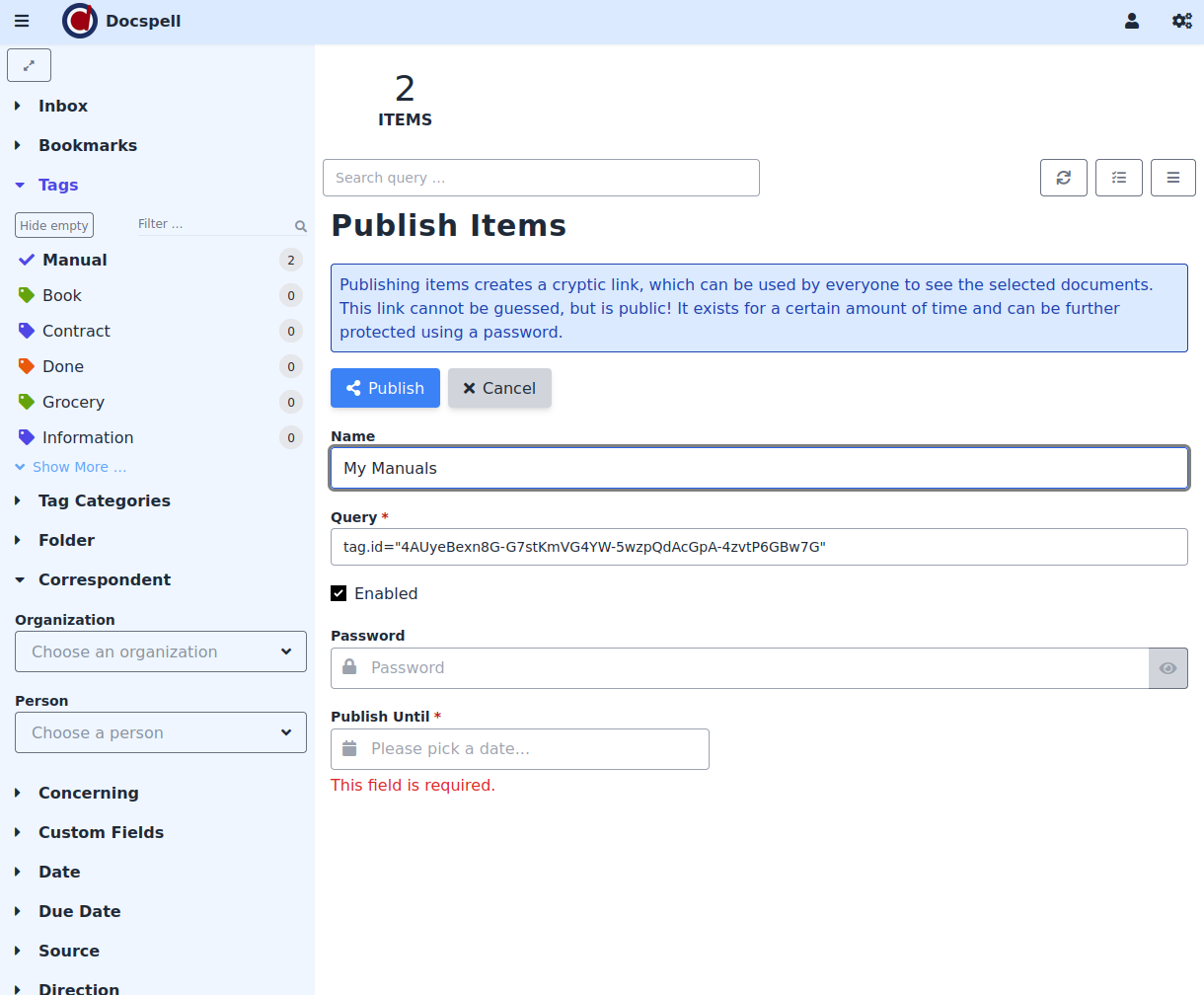
Task: Click the refresh results icon button
Action: click(x=1063, y=178)
